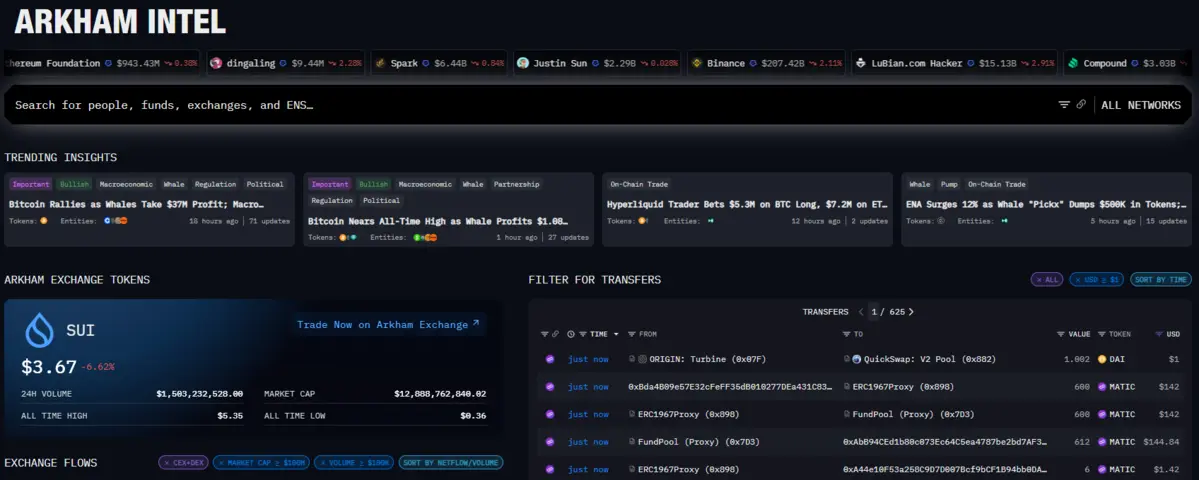Screen dimensions: 1199x480
Task: Click the SUI water-drop token logo
Action: 40,330
